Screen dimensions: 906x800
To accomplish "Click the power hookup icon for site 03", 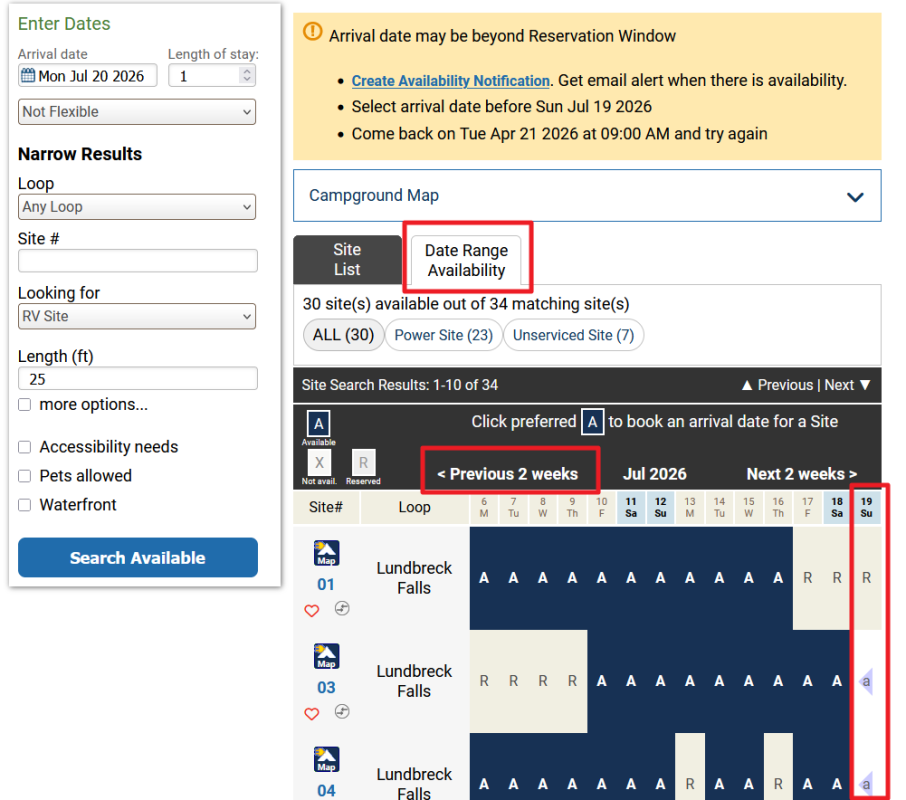I will pyautogui.click(x=342, y=712).
